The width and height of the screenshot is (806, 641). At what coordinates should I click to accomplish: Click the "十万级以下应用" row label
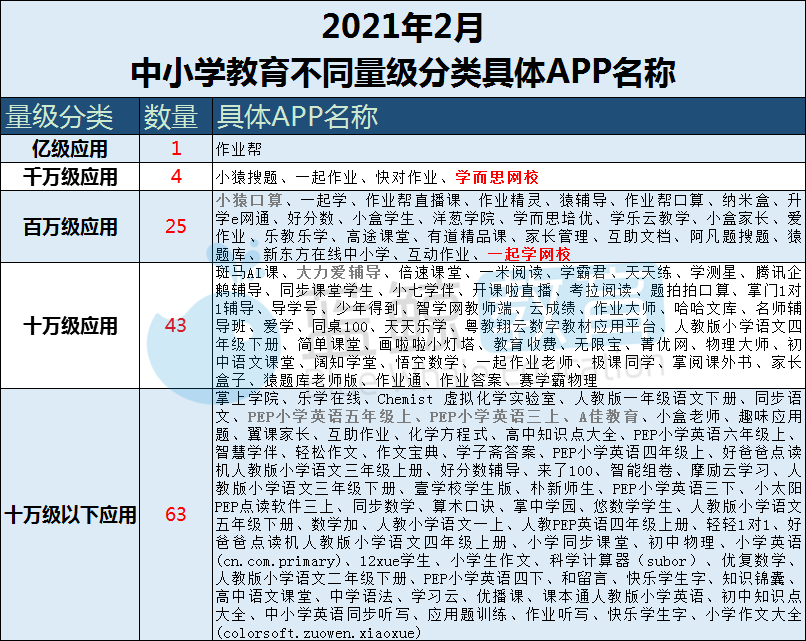click(x=70, y=515)
